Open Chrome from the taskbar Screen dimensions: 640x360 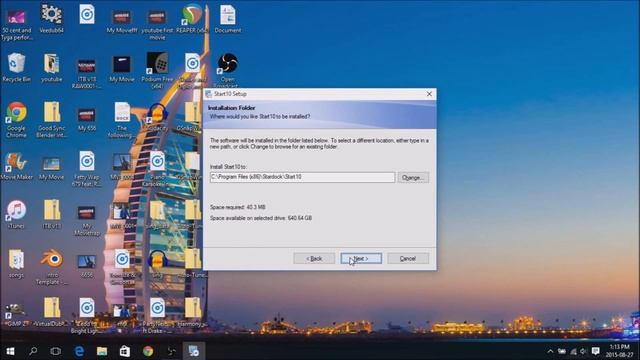148,351
